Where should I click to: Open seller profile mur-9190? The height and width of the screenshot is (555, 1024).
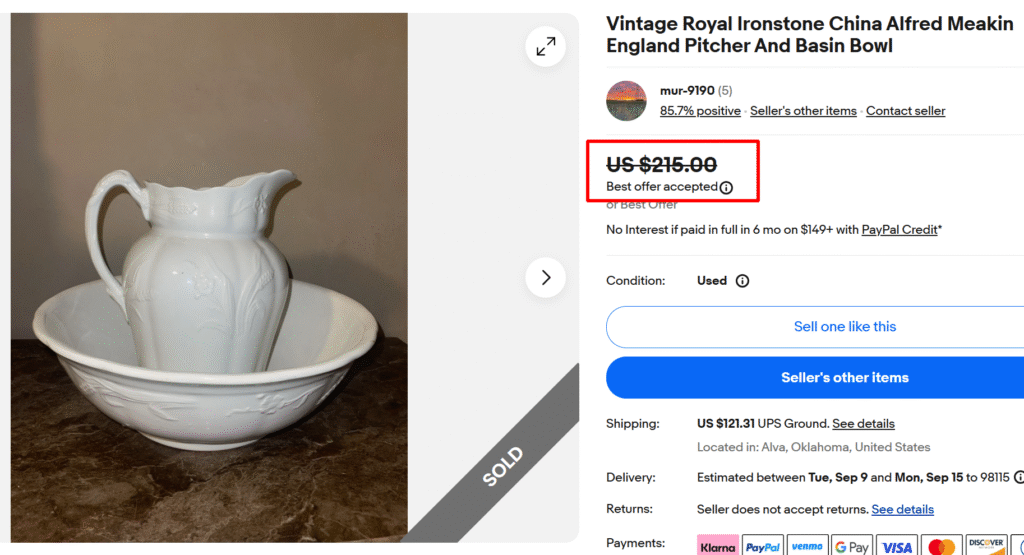coord(686,91)
